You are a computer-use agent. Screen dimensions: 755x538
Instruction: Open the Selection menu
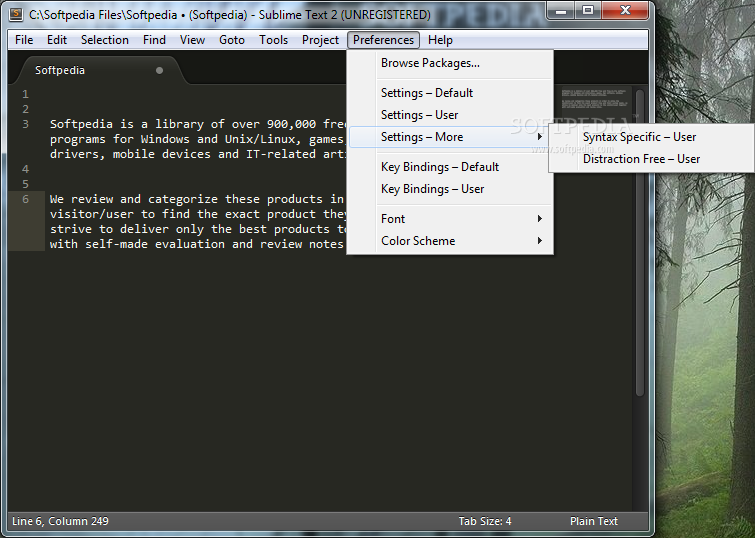click(x=104, y=40)
